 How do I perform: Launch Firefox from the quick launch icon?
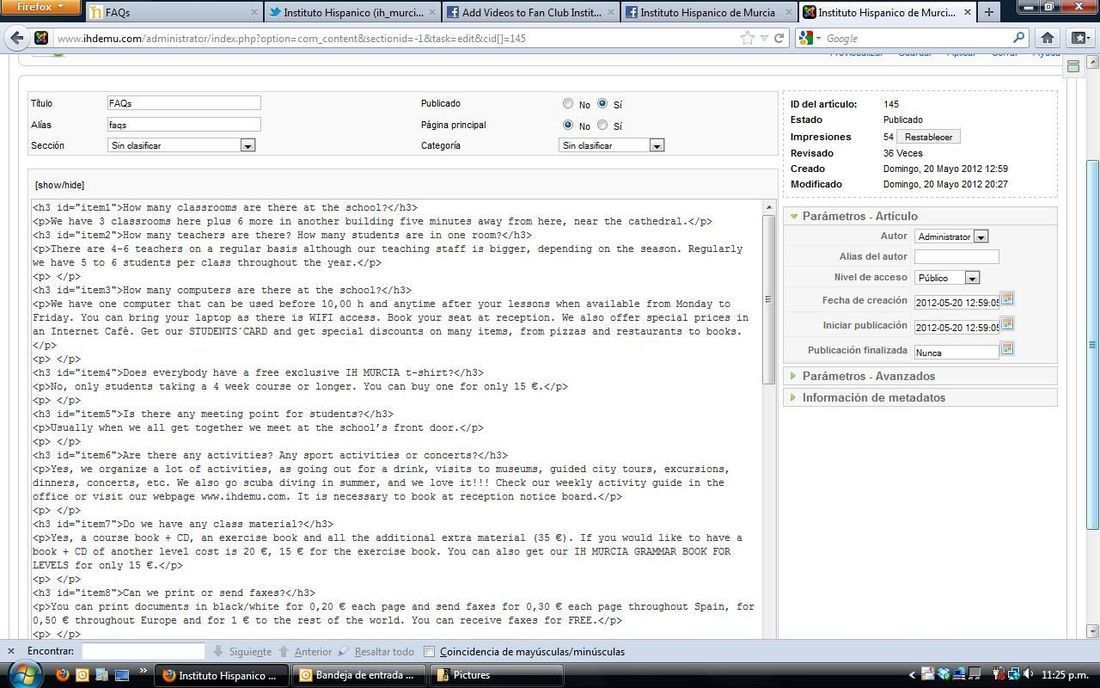(x=62, y=675)
